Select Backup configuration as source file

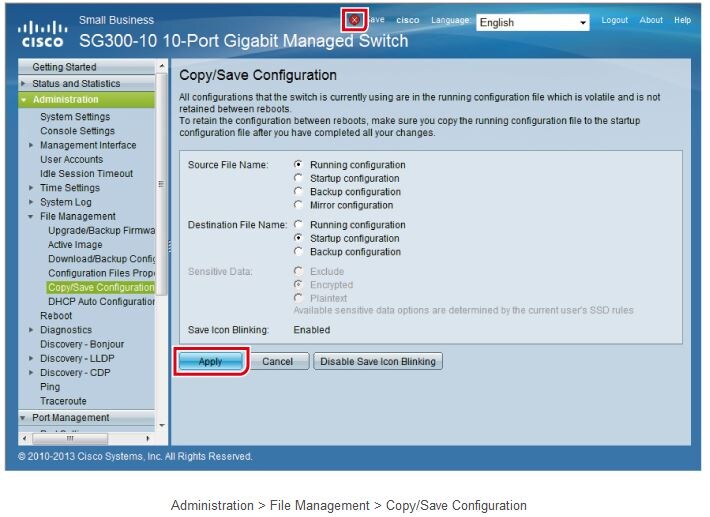point(298,192)
